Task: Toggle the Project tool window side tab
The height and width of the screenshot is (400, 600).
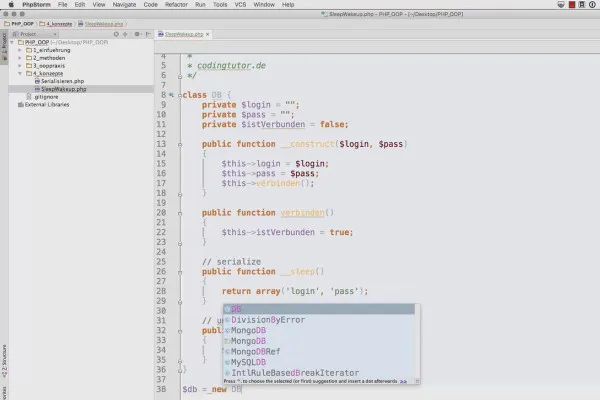Action: (x=4, y=46)
